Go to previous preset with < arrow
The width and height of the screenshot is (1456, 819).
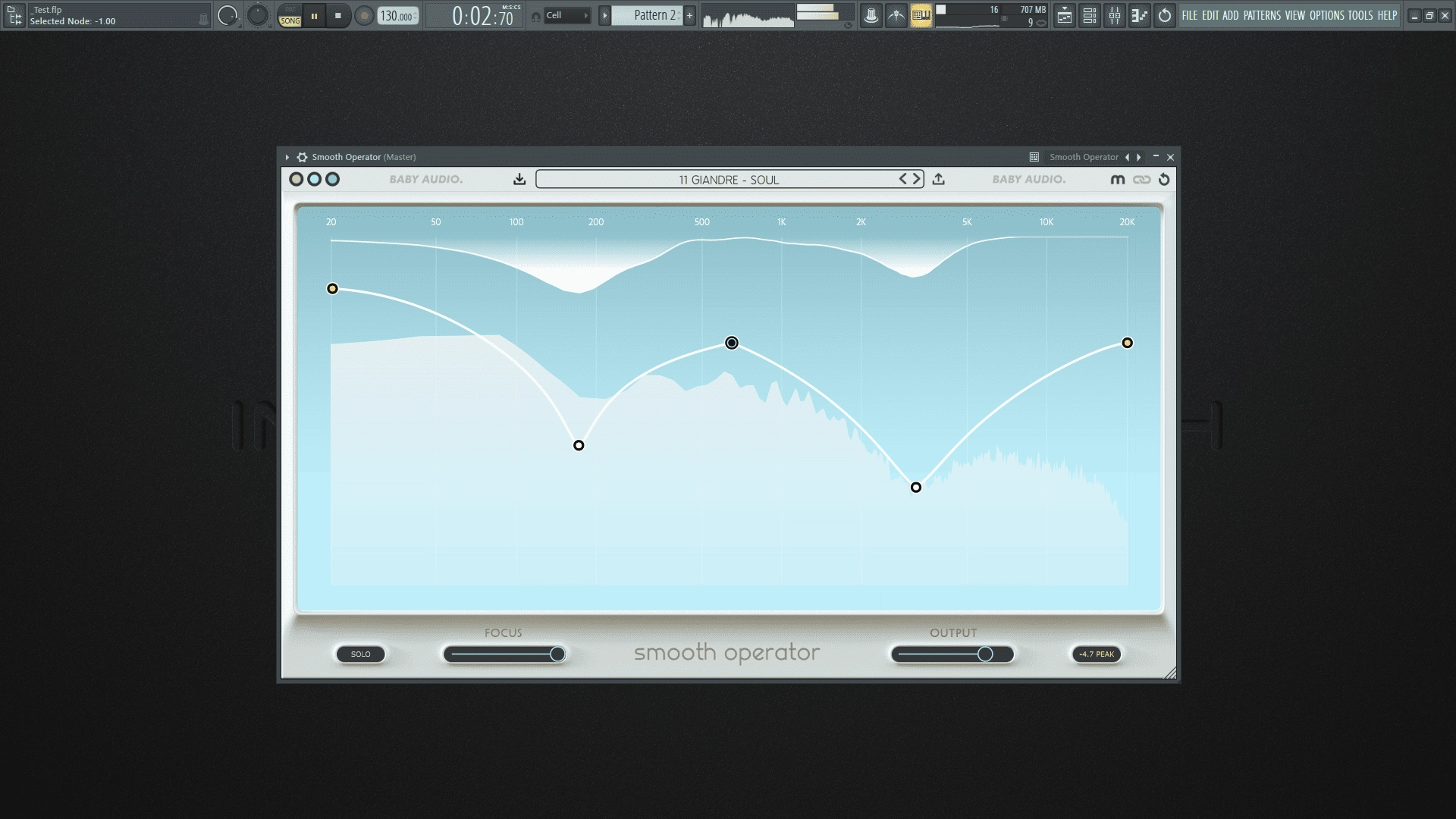[903, 179]
